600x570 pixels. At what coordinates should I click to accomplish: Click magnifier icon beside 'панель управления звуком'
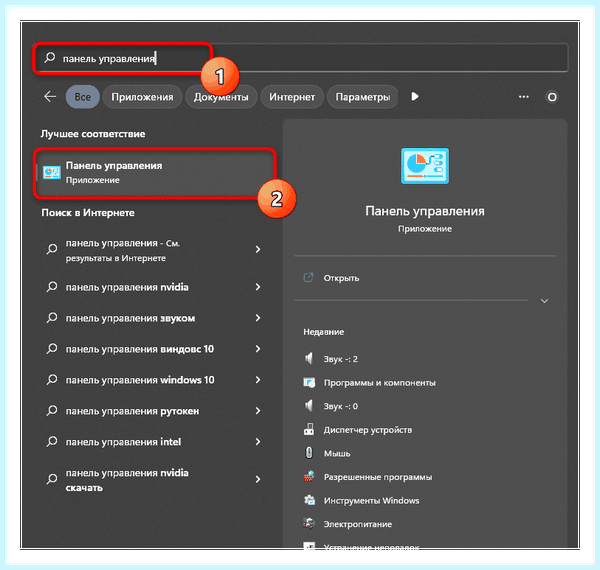(x=52, y=318)
